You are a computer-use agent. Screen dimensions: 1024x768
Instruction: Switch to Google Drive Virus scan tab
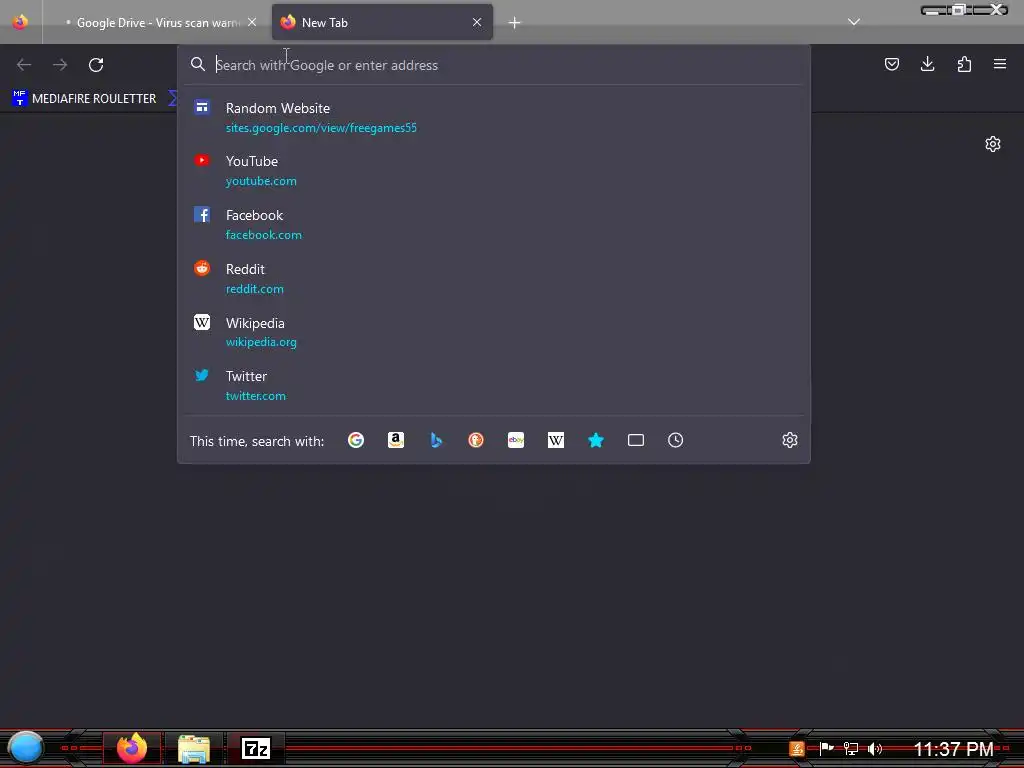[x=158, y=22]
